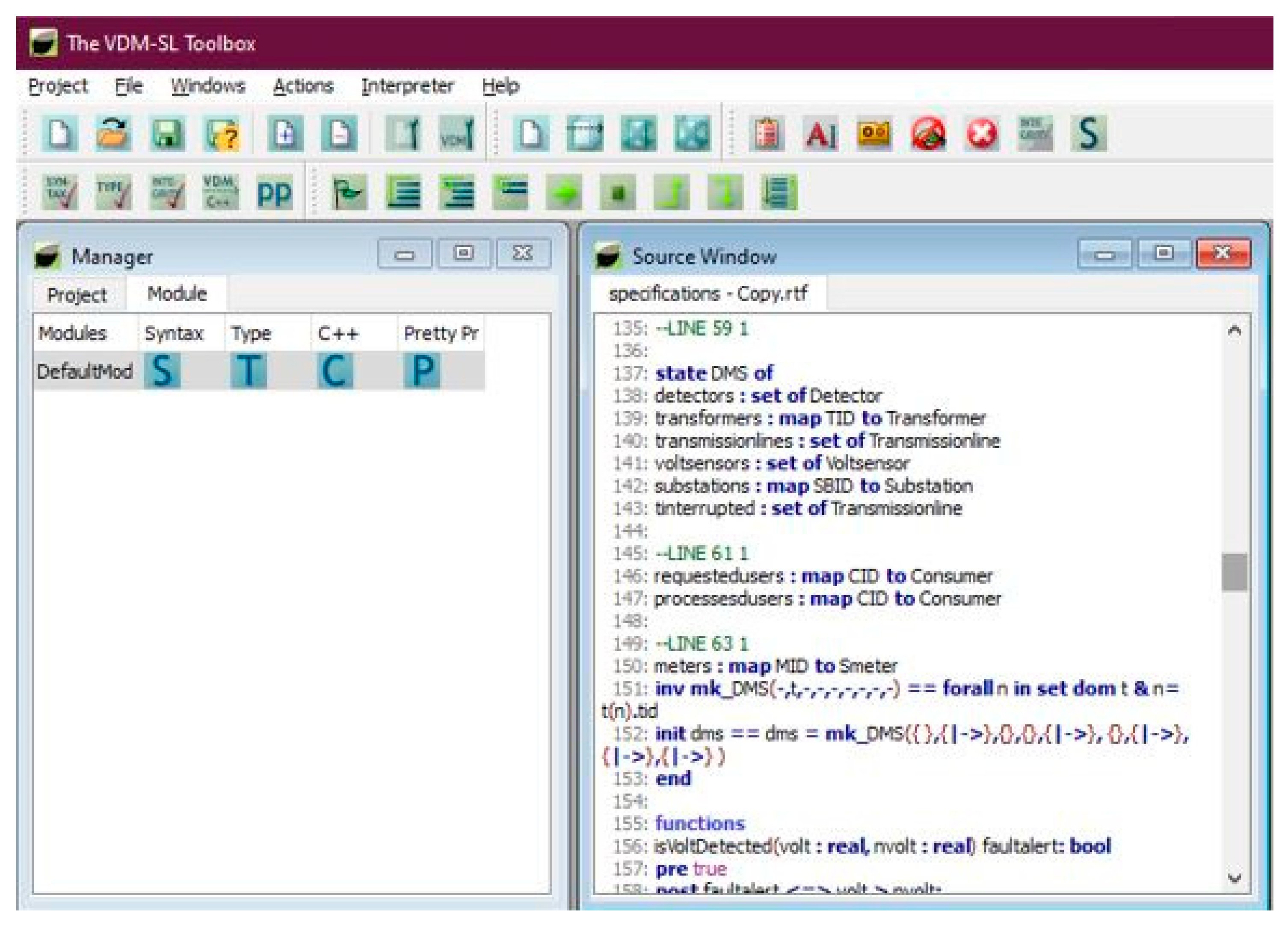Viewport: 1288px width, 928px height.
Task: Click the Save Project floppy disk icon
Action: click(x=167, y=134)
